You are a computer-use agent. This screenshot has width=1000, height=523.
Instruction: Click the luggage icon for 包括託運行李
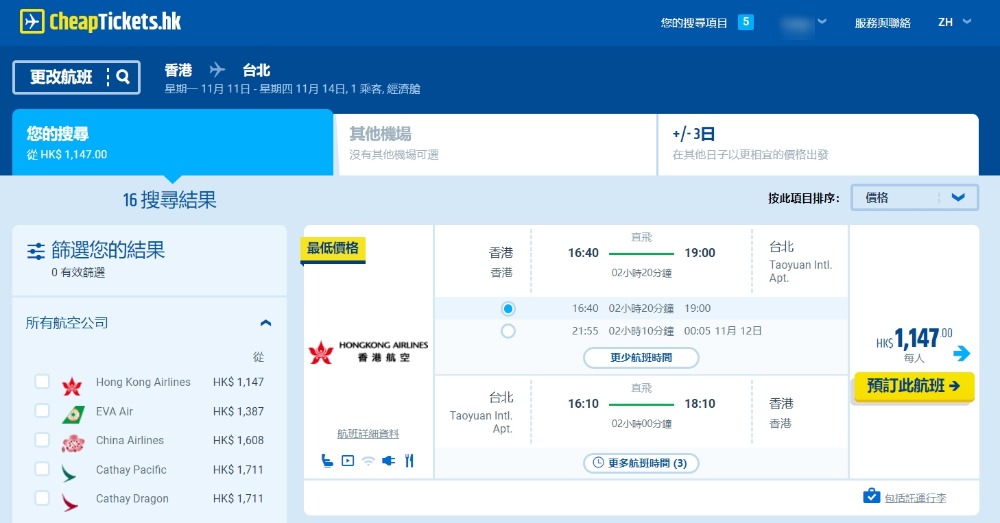[x=871, y=496]
